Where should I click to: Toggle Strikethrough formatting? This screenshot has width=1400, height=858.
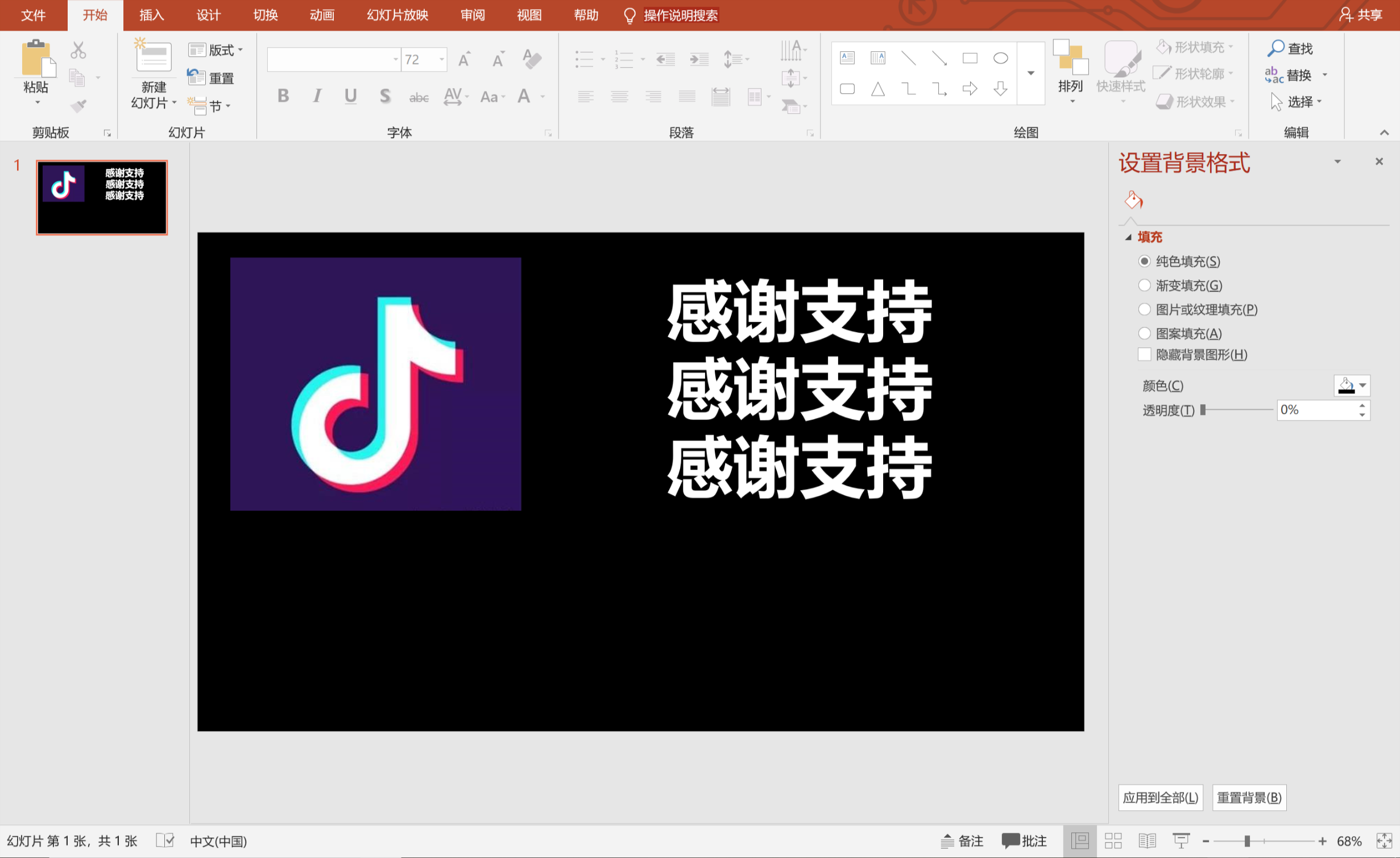pyautogui.click(x=419, y=97)
